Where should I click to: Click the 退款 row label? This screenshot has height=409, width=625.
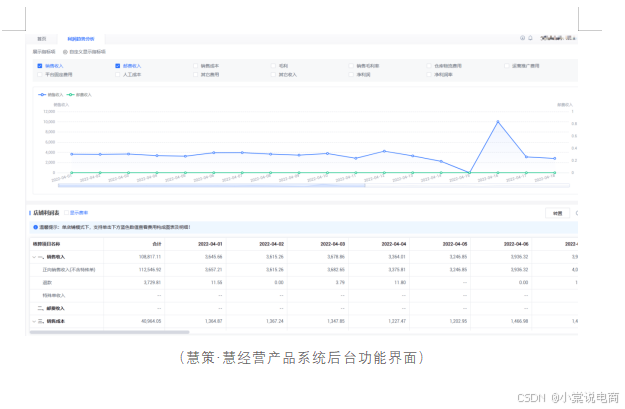pos(47,283)
